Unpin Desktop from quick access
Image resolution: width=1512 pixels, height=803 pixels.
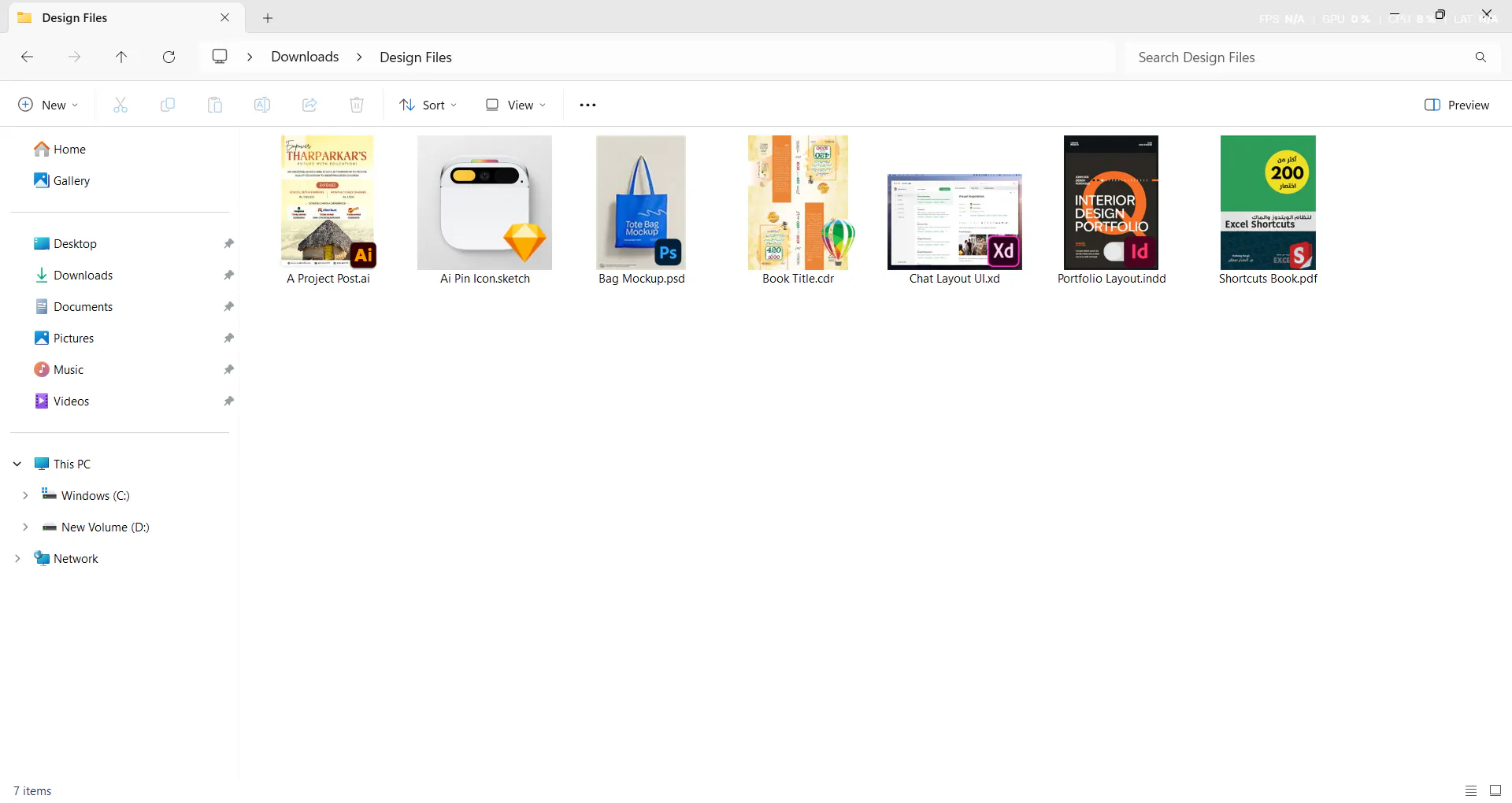228,243
